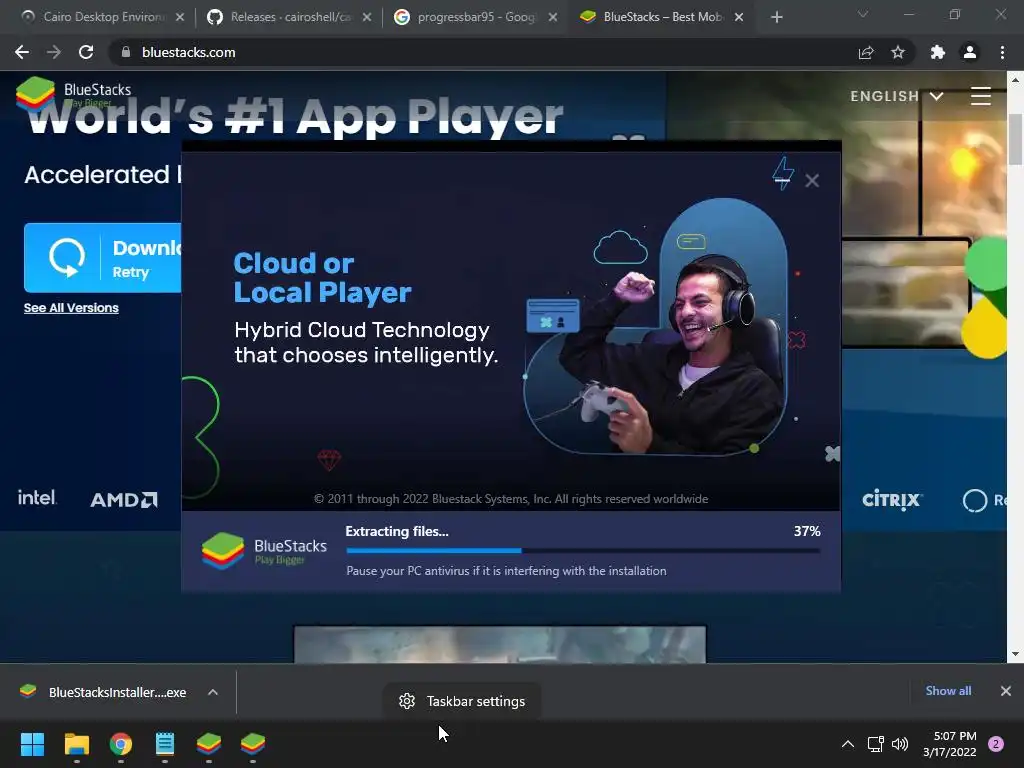Open the Chrome profile avatar
The image size is (1024, 768).
970,52
